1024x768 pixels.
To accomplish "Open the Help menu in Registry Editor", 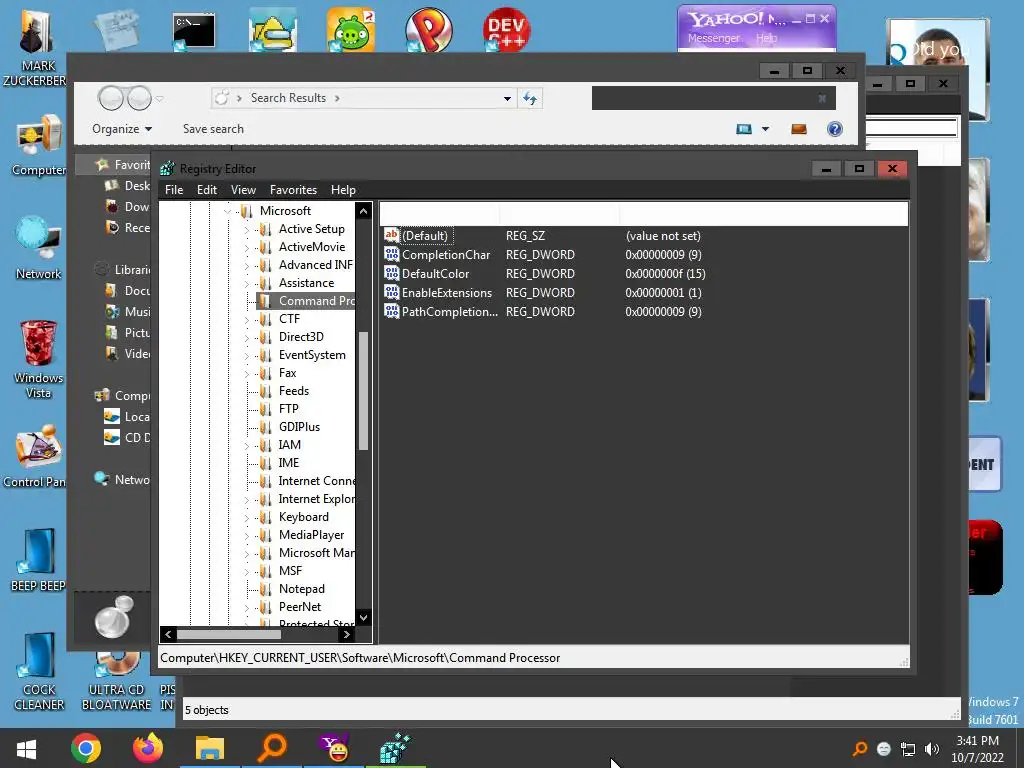I will click(343, 190).
